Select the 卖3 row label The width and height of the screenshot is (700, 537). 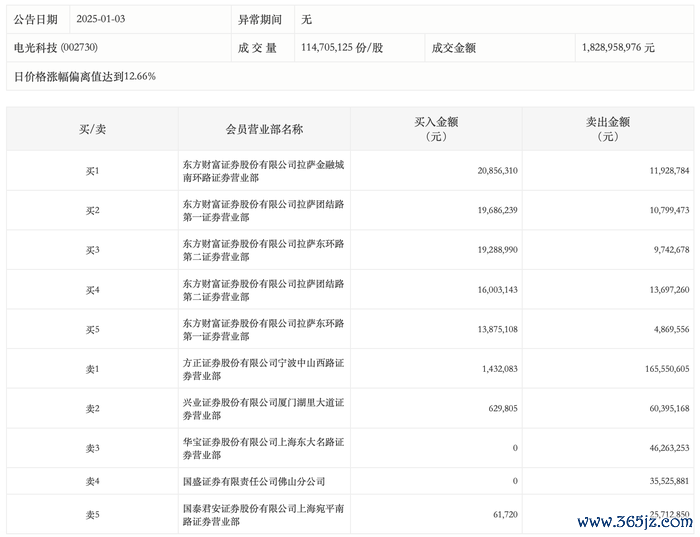point(92,449)
